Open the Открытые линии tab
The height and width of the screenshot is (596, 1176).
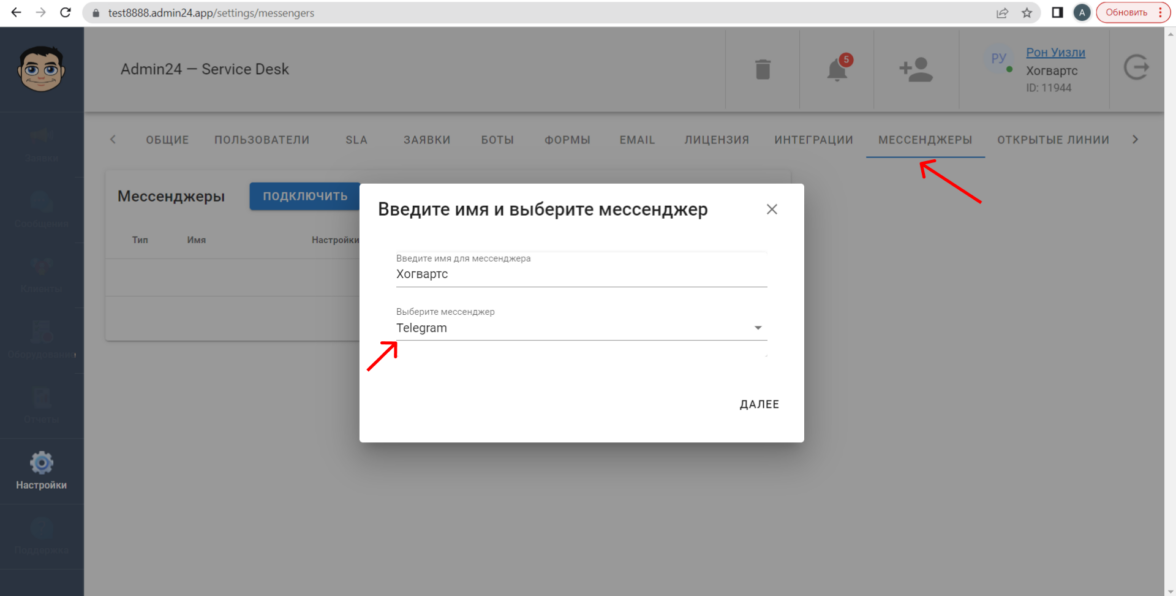click(1053, 140)
